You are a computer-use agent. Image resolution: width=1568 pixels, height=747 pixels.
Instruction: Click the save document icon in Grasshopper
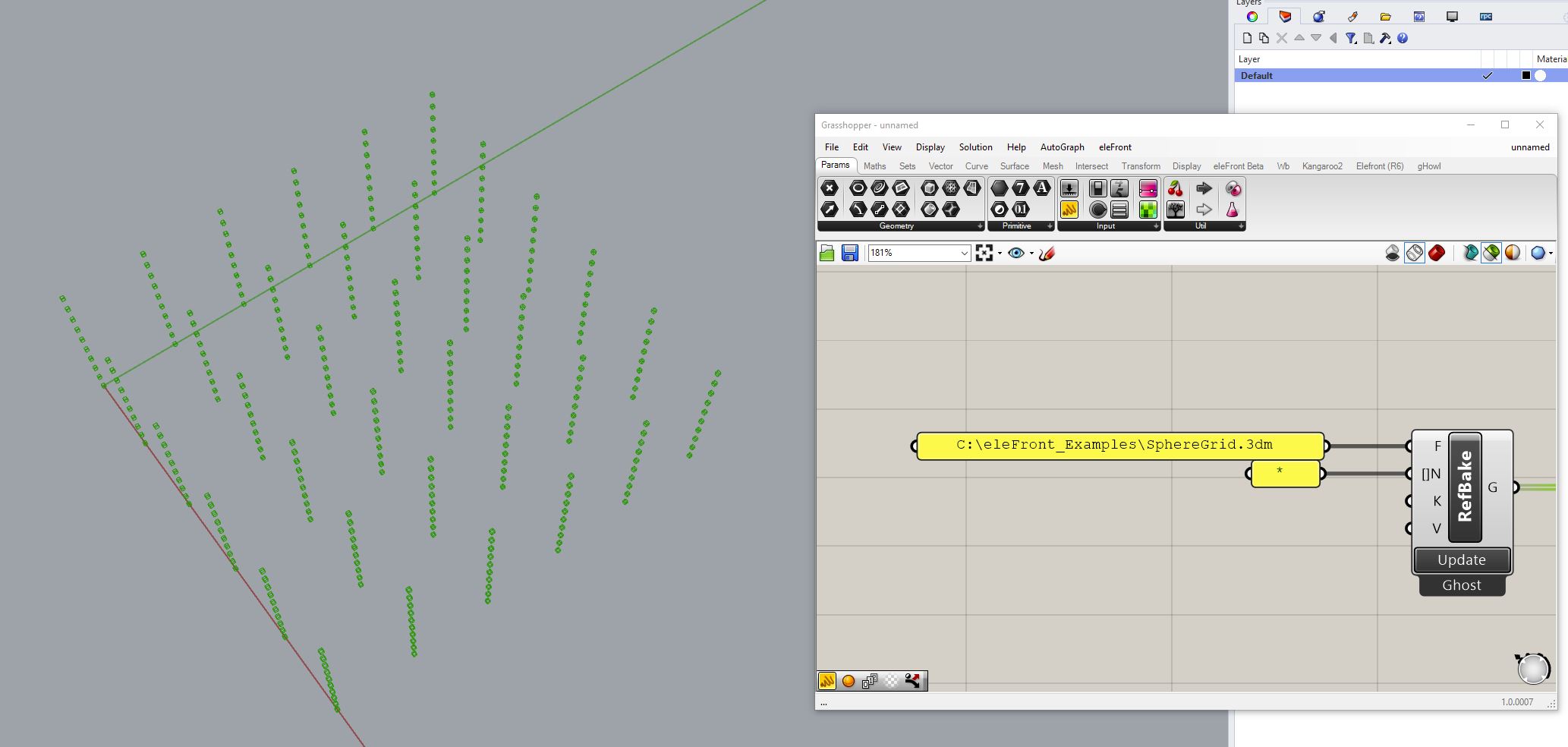click(849, 254)
